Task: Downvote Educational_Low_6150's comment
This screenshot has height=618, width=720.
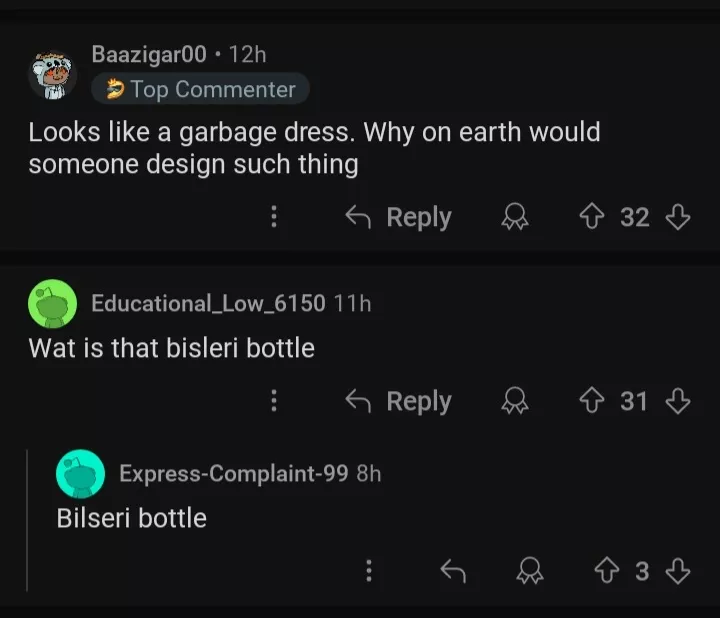Action: (678, 401)
